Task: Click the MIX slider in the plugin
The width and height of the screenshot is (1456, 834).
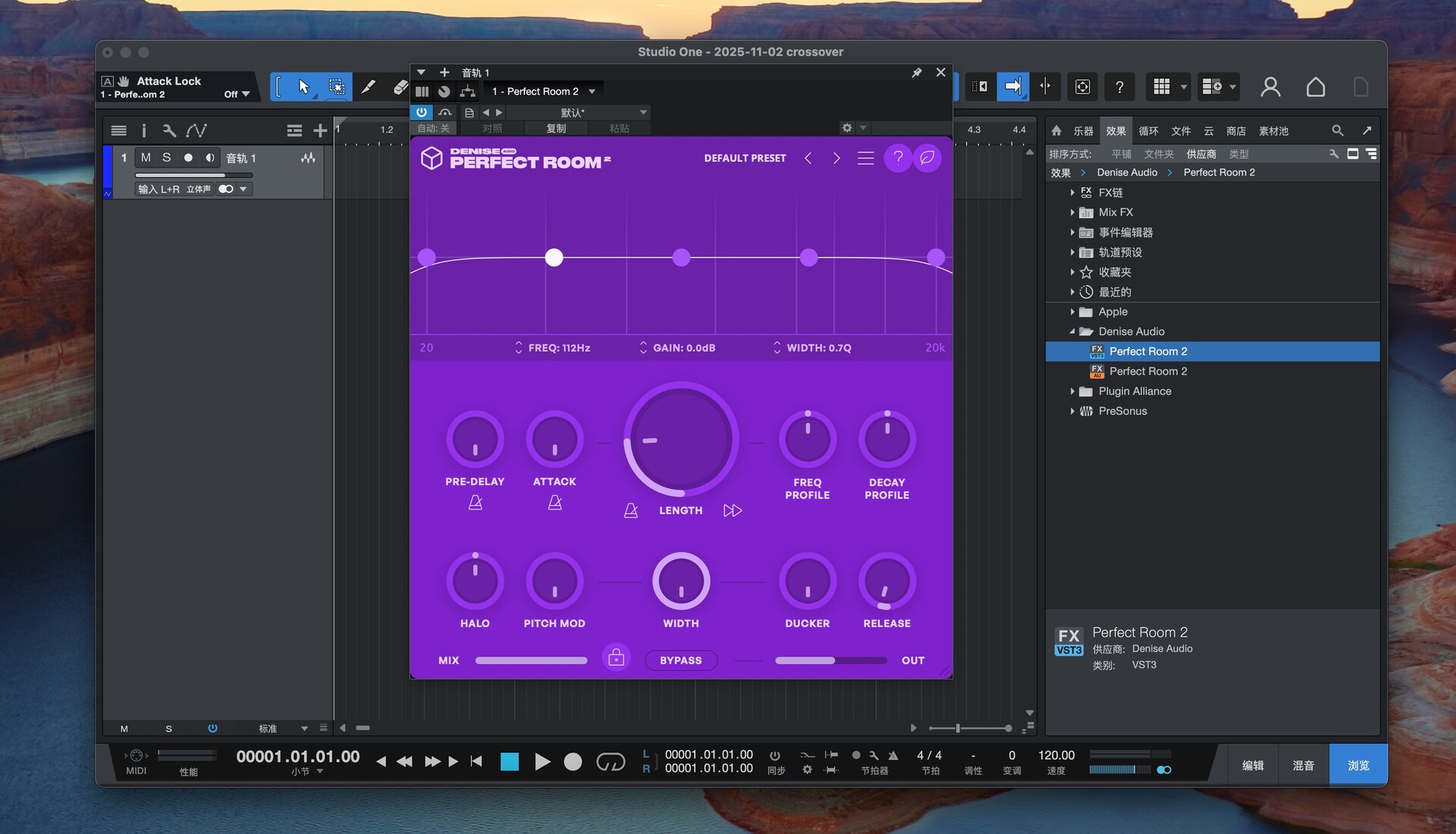Action: tap(531, 660)
